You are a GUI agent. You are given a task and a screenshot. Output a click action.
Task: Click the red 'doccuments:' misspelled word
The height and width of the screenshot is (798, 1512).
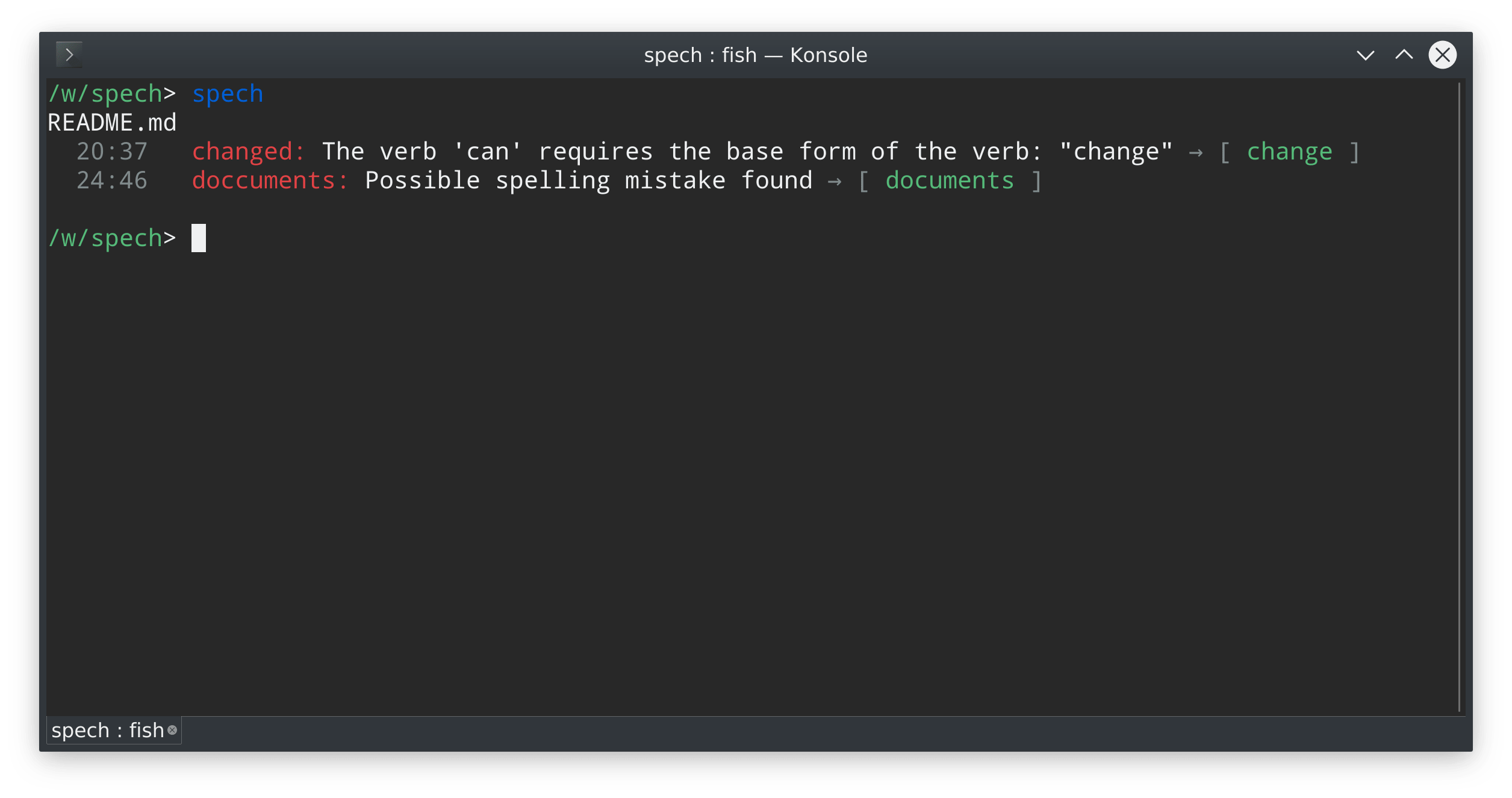pyautogui.click(x=270, y=181)
